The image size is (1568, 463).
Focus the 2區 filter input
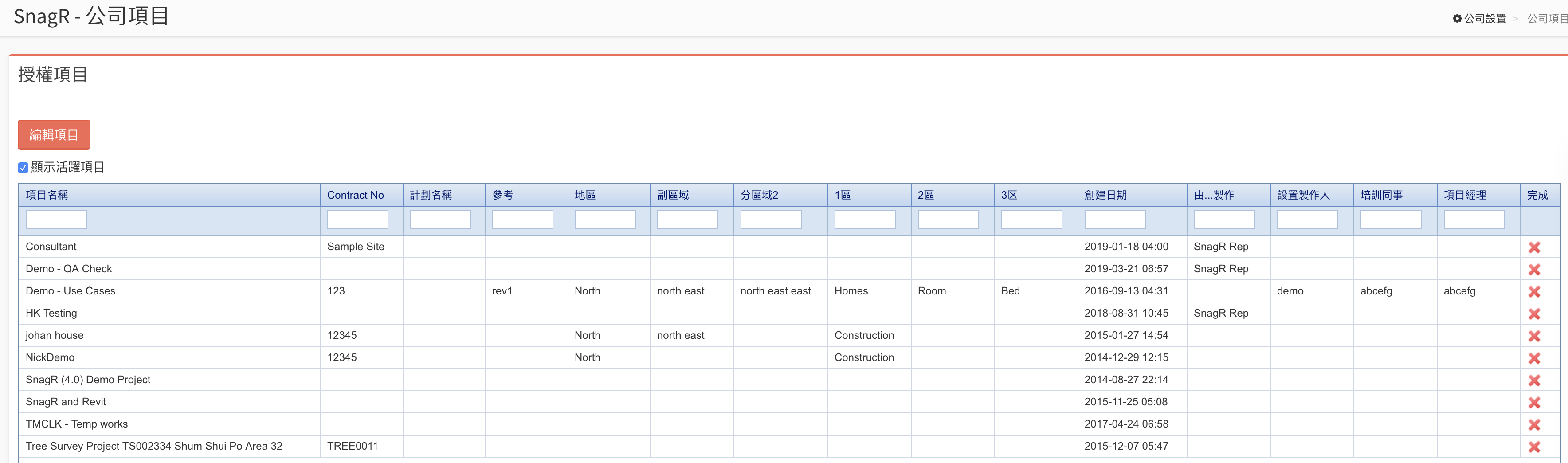[x=949, y=220]
